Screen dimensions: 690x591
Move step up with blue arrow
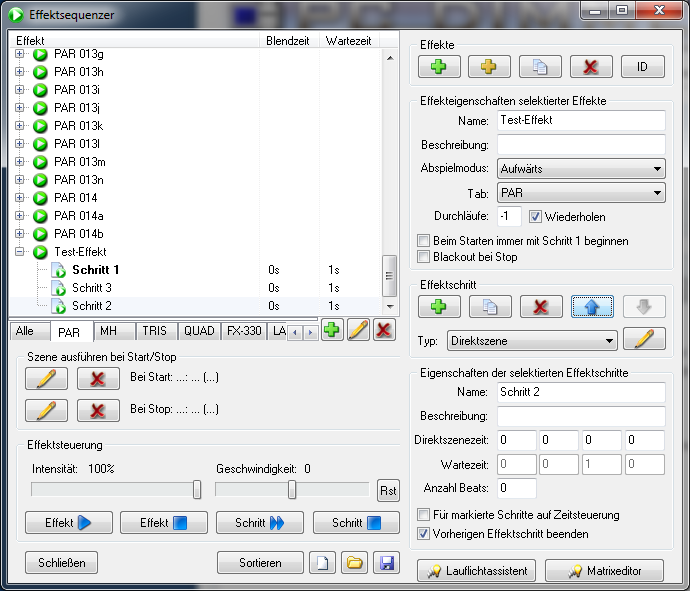coord(592,306)
